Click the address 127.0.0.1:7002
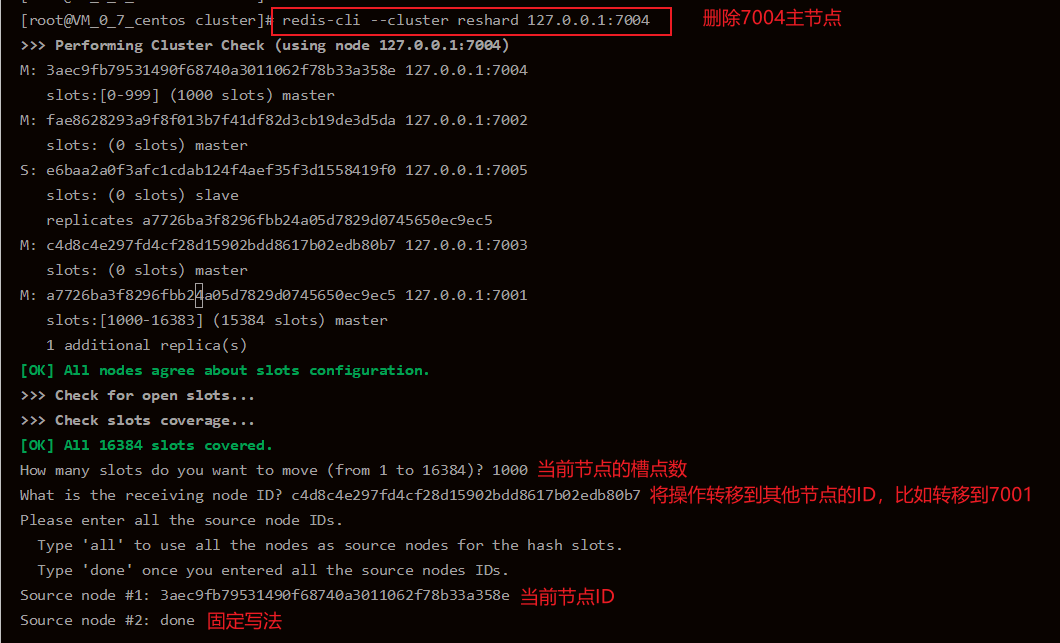This screenshot has width=1060, height=643. (466, 120)
